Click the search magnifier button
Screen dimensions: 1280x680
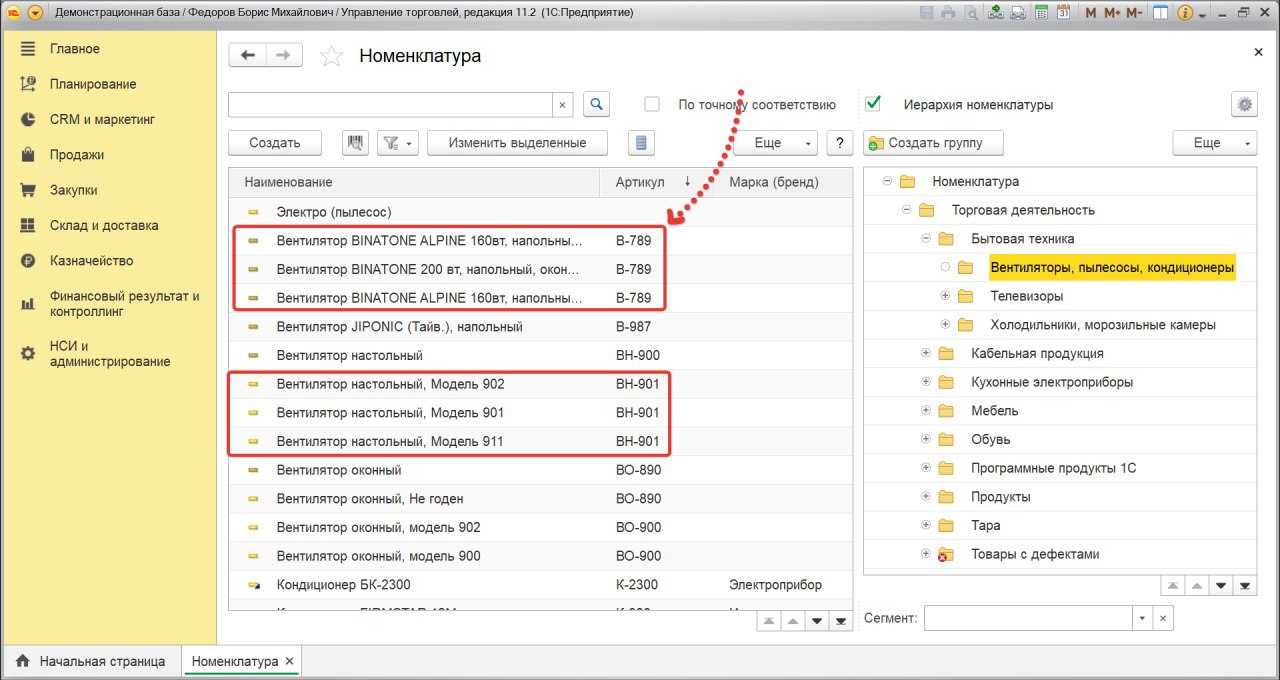pyautogui.click(x=596, y=104)
